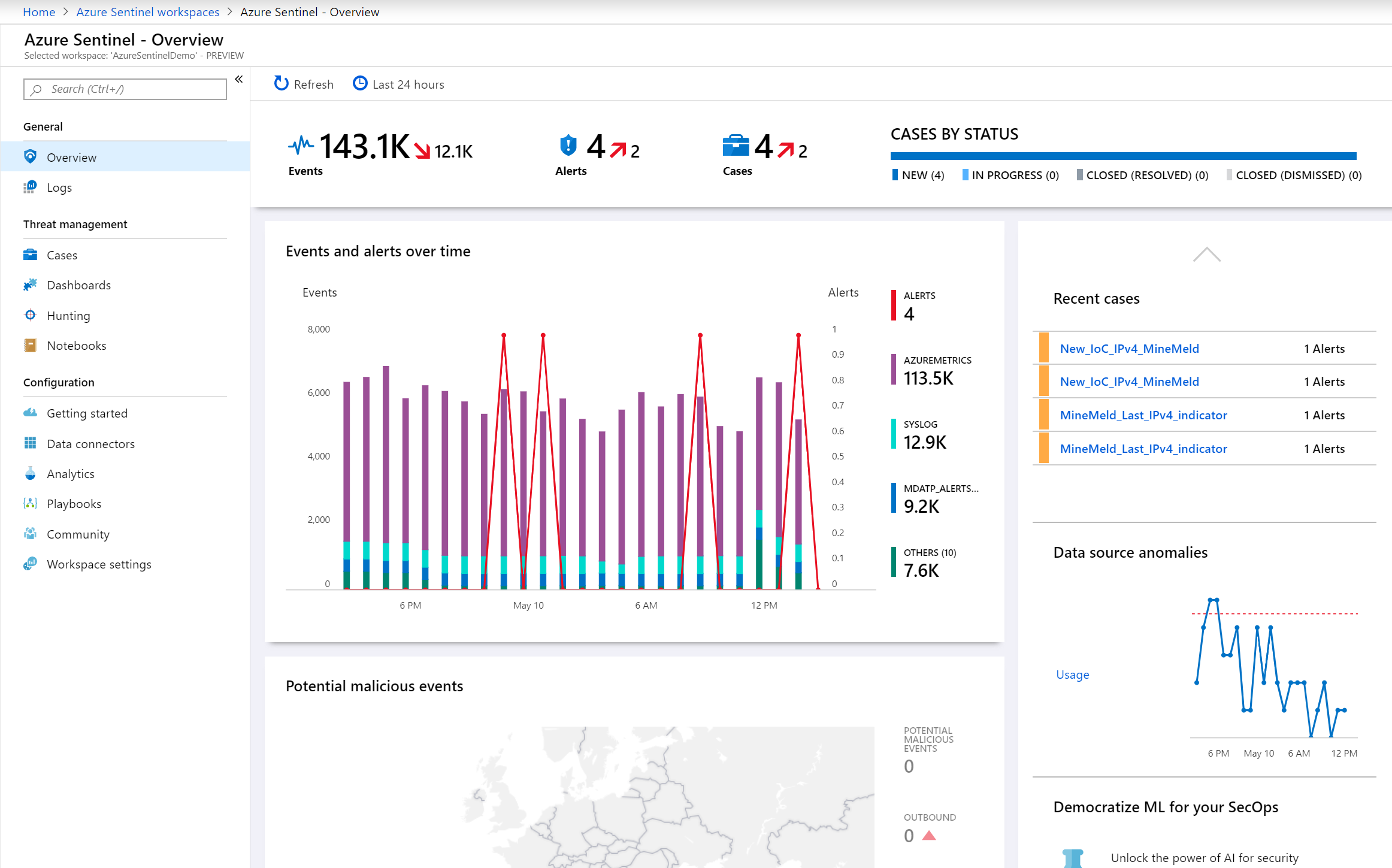Click the Cases briefcase icon in sidebar
The width and height of the screenshot is (1392, 868).
click(30, 255)
